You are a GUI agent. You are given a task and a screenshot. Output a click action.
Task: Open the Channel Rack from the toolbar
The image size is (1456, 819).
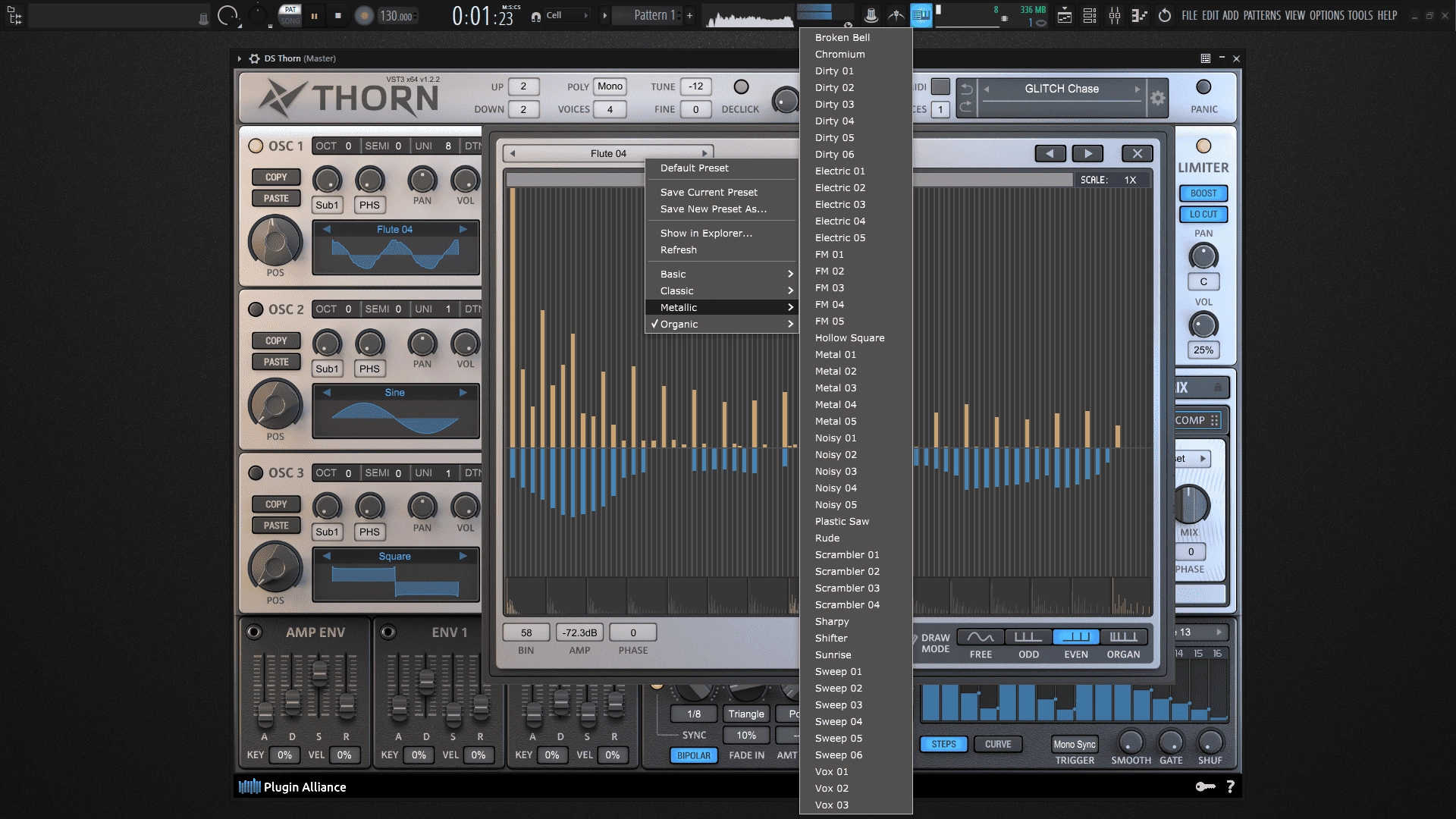pos(1090,15)
